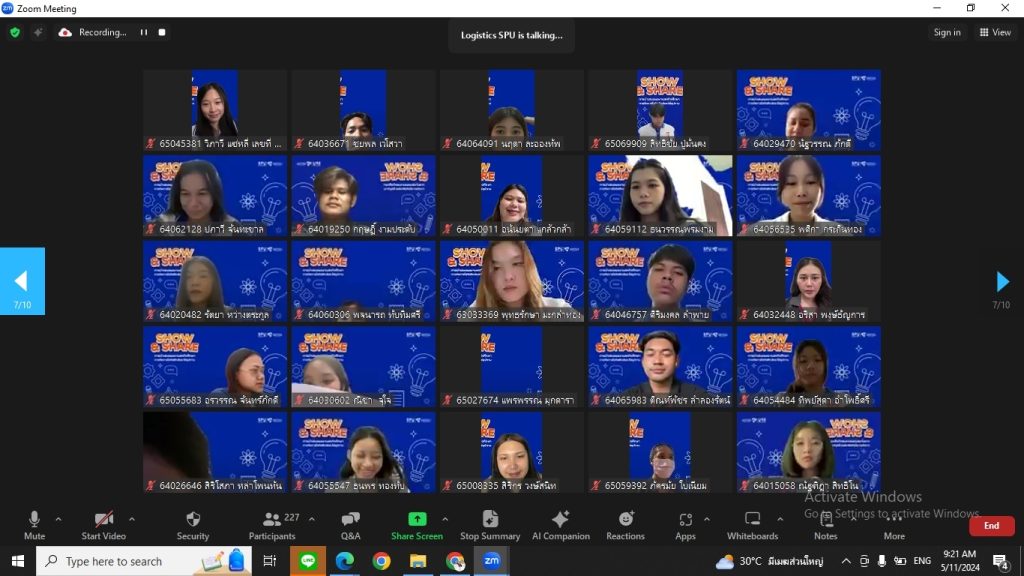Expand video options arrow next to Start Video
Image resolution: width=1024 pixels, height=576 pixels.
[132, 519]
